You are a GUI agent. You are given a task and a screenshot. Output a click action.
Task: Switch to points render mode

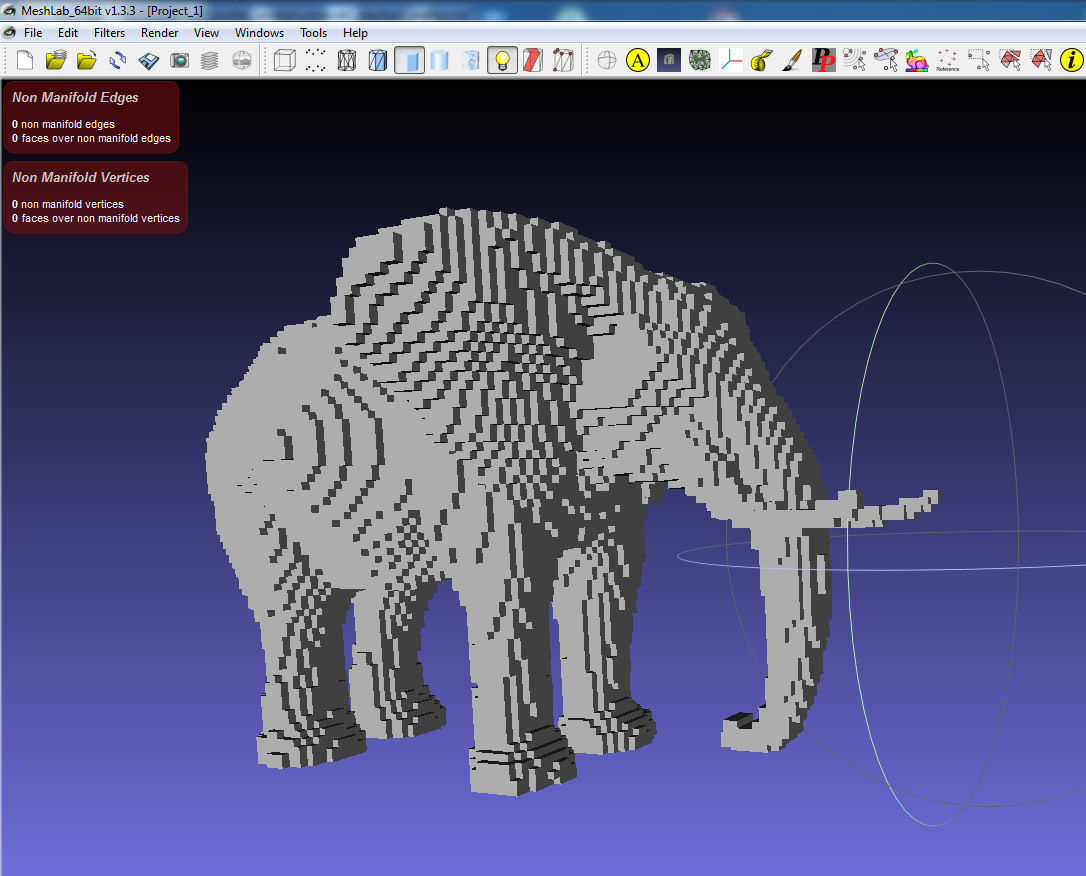click(x=315, y=60)
